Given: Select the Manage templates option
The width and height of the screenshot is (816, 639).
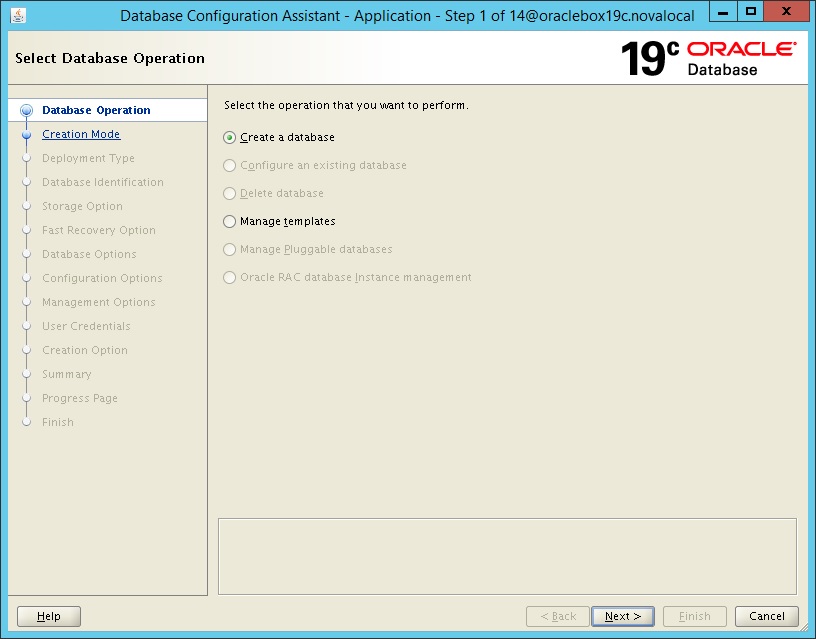Looking at the screenshot, I should coord(230,221).
